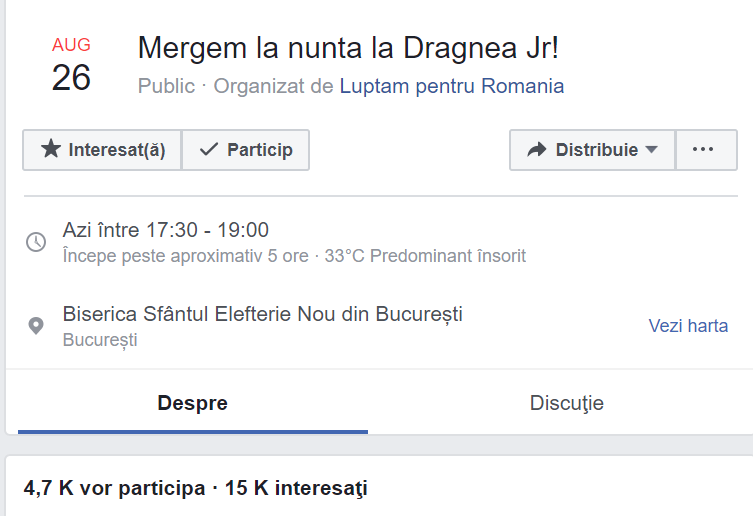Open the three-dots more options menu
This screenshot has height=516, width=753.
[703, 150]
